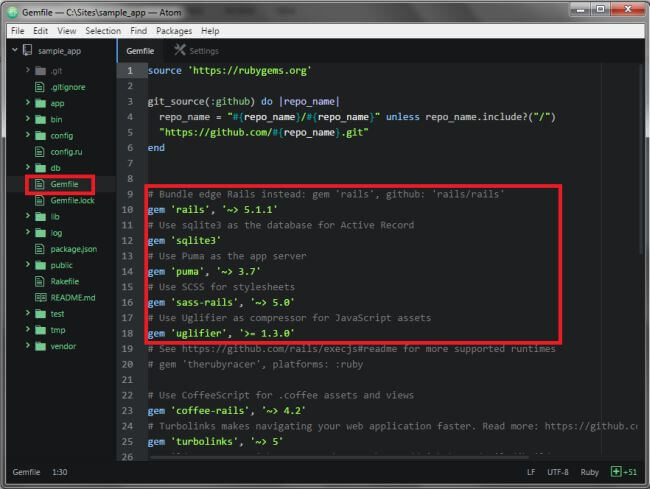Click the public folder icon
Viewport: 650px width, 489px height.
[x=40, y=265]
